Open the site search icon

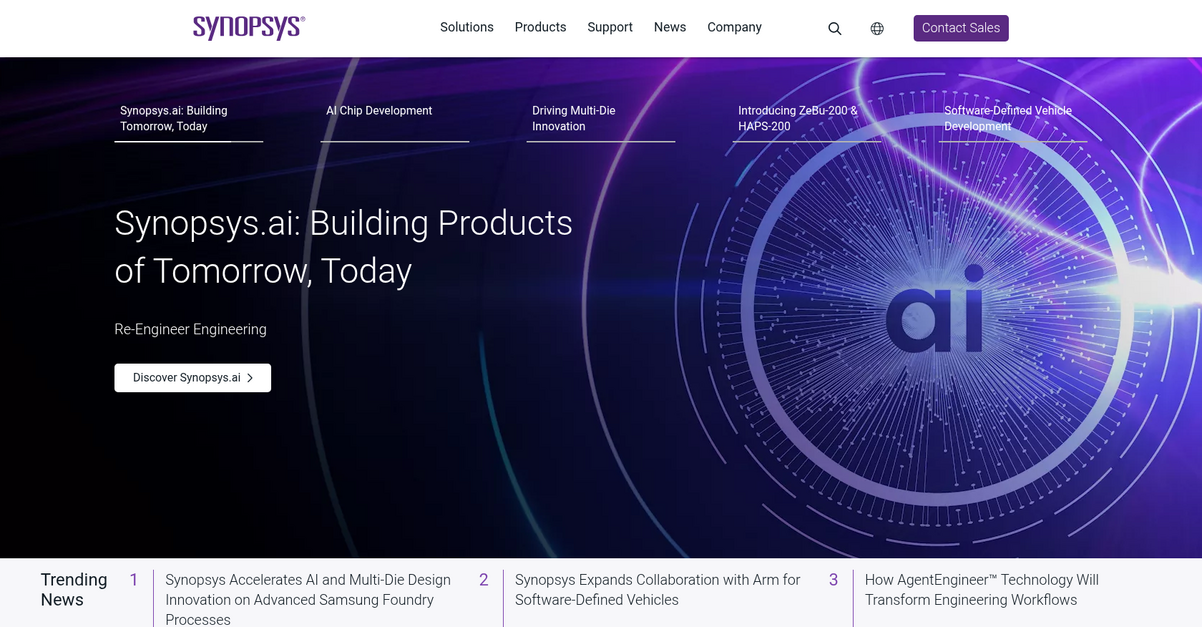[835, 28]
